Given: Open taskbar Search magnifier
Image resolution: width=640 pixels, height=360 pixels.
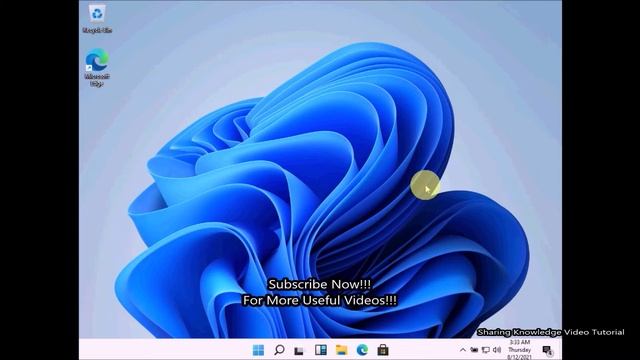Looking at the screenshot, I should tap(279, 350).
